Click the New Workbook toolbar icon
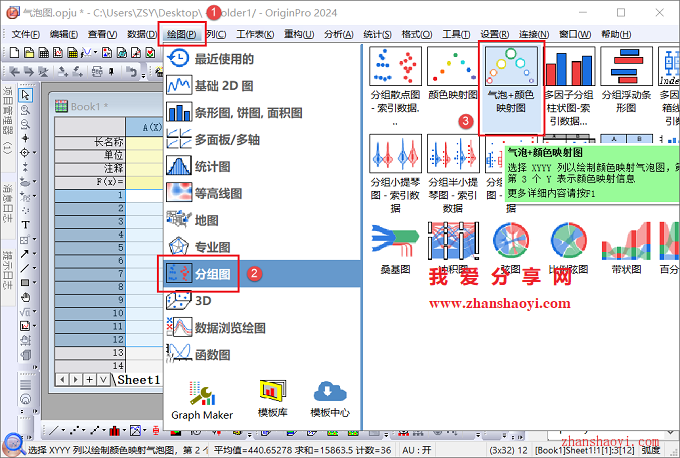Image resolution: width=680 pixels, height=458 pixels. (x=44, y=53)
